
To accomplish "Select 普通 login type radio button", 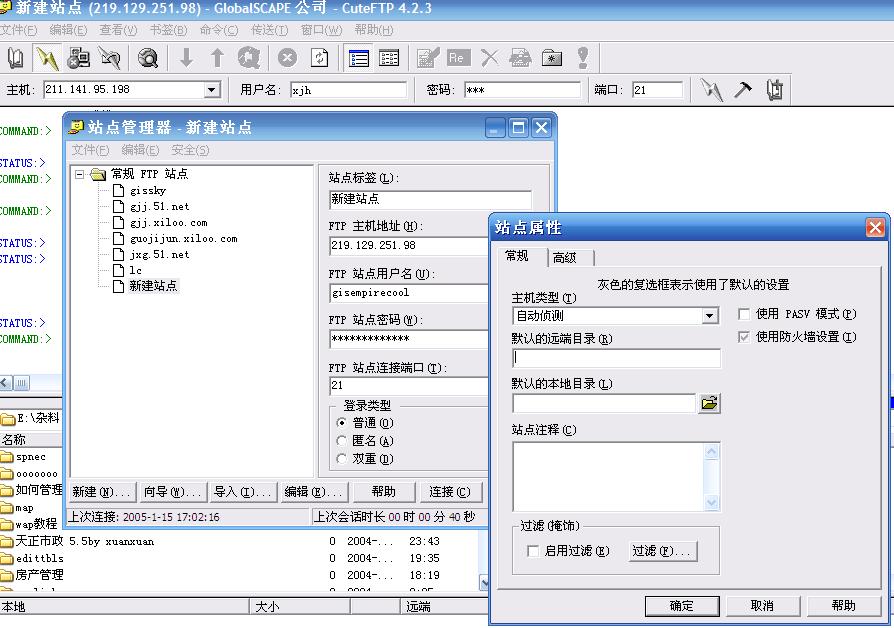I will tap(342, 423).
